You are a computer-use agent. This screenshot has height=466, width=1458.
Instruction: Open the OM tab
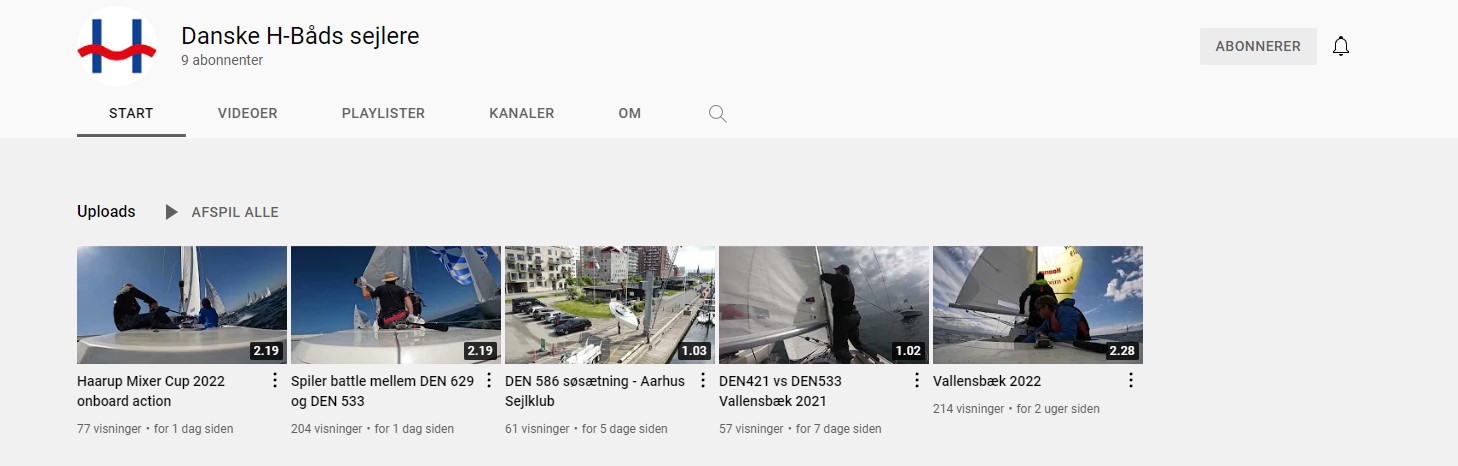point(630,113)
